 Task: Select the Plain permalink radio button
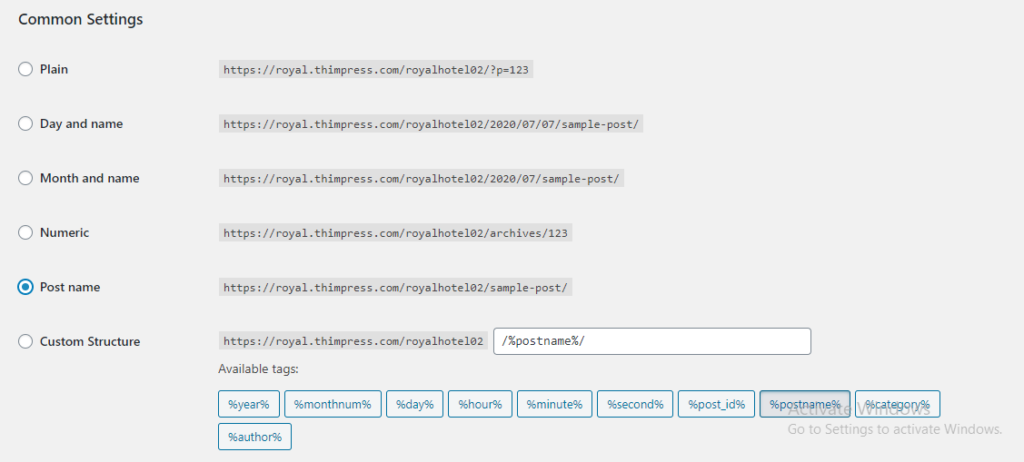pyautogui.click(x=26, y=69)
